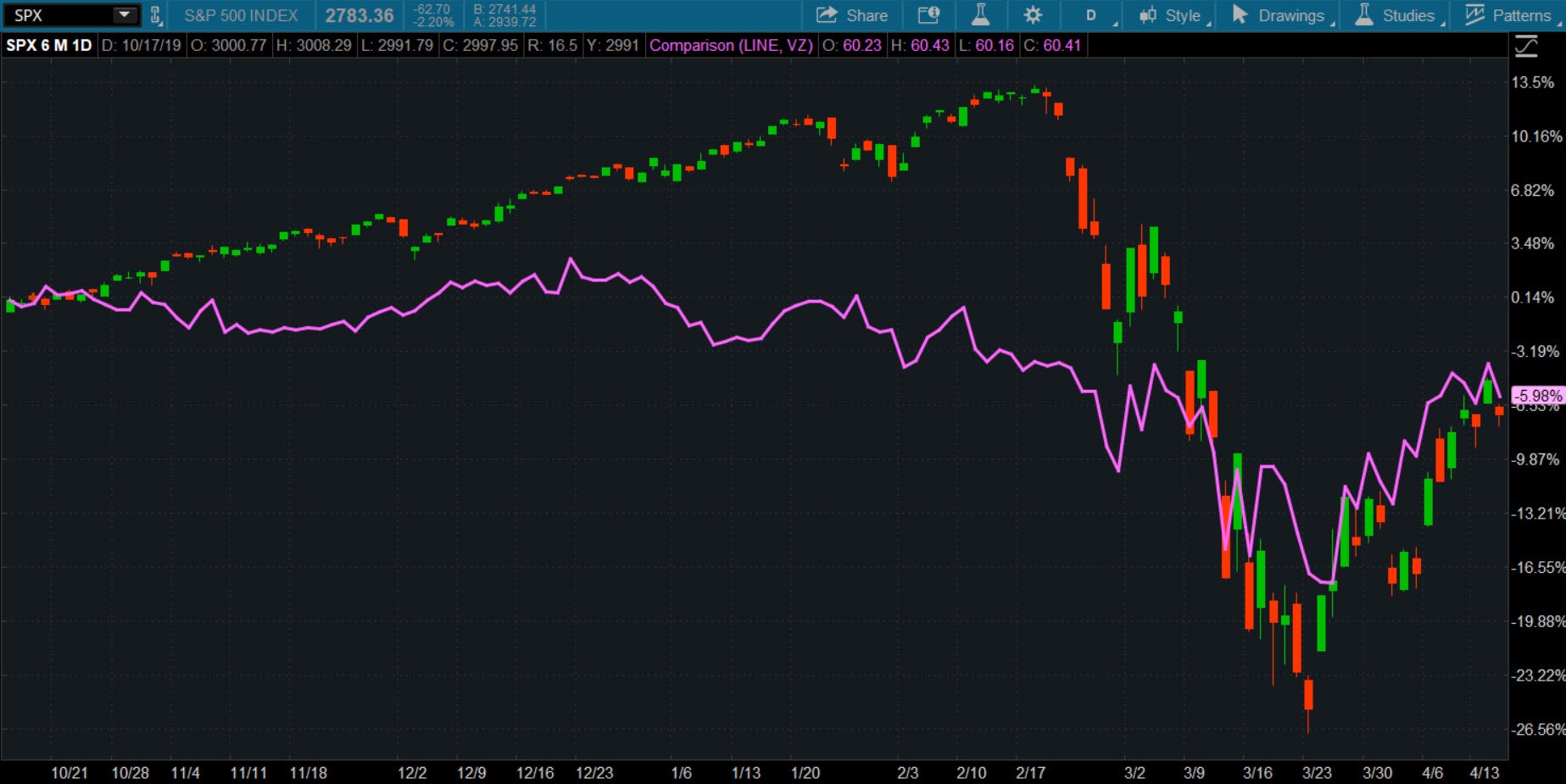Screen dimensions: 1566x784
Task: Open chart settings gear icon
Action: 1033,15
